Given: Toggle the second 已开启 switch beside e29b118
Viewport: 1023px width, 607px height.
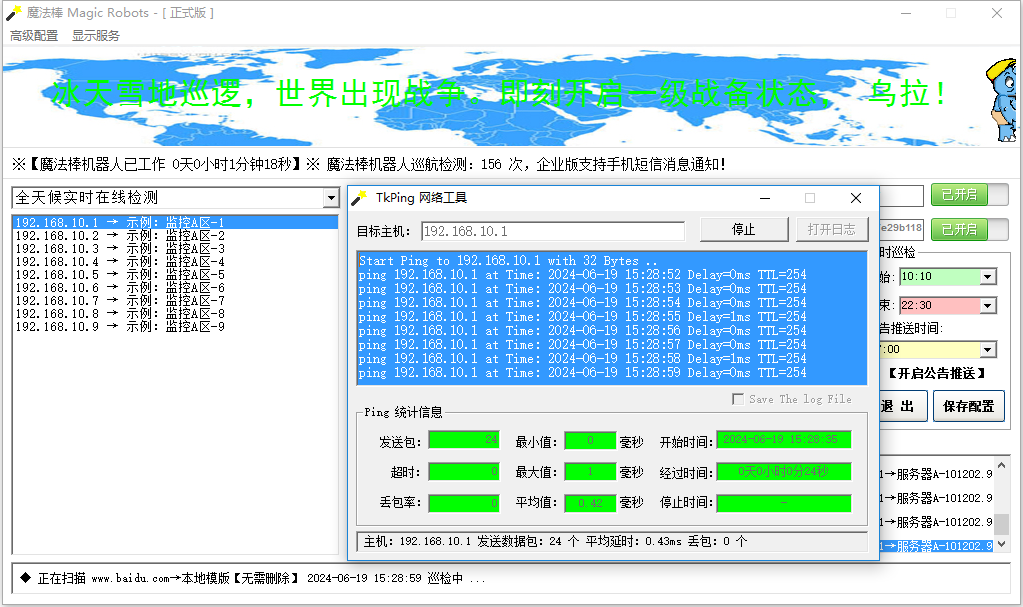Looking at the screenshot, I should pyautogui.click(x=970, y=230).
